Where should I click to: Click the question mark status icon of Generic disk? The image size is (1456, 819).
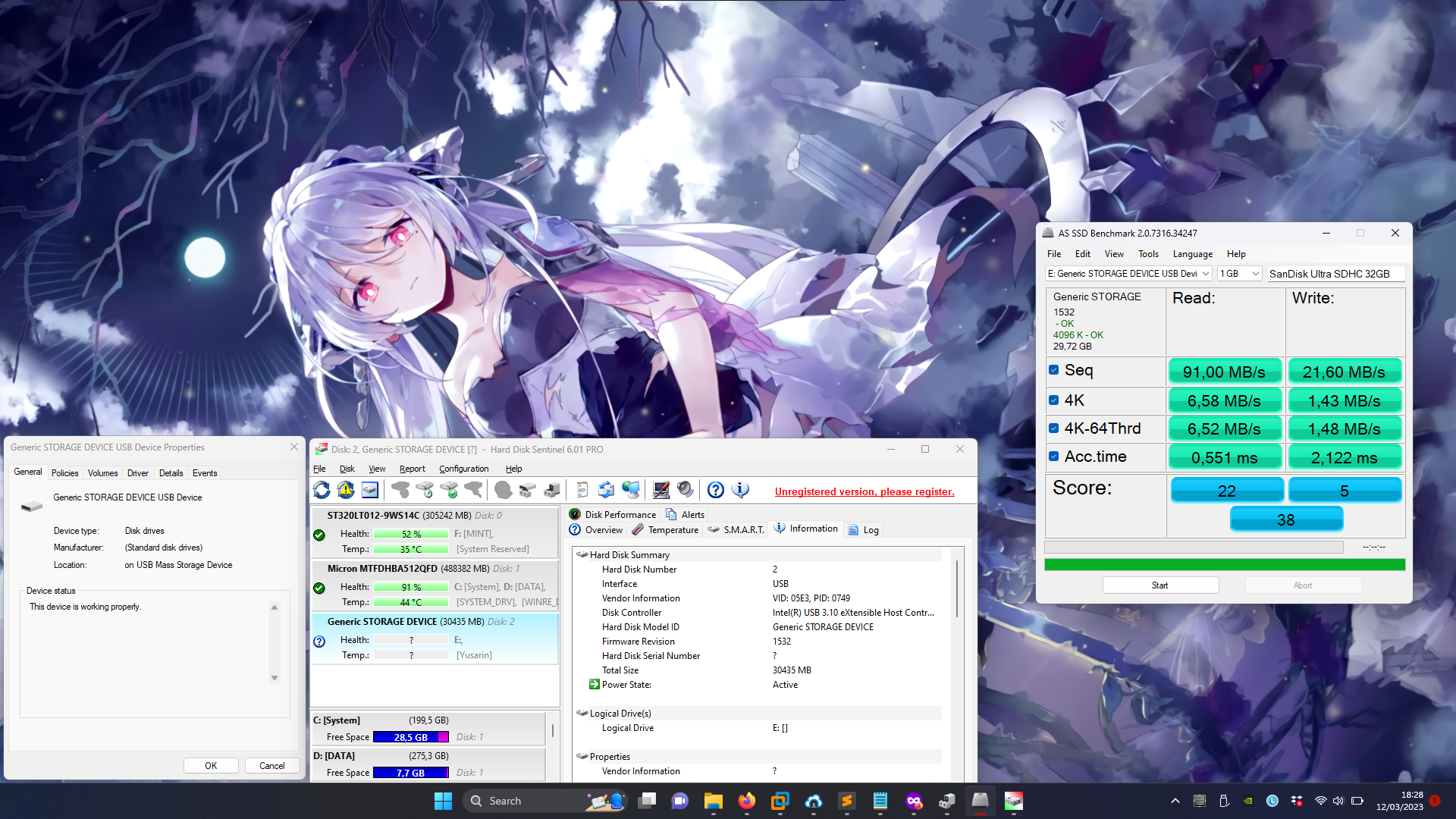tap(319, 641)
